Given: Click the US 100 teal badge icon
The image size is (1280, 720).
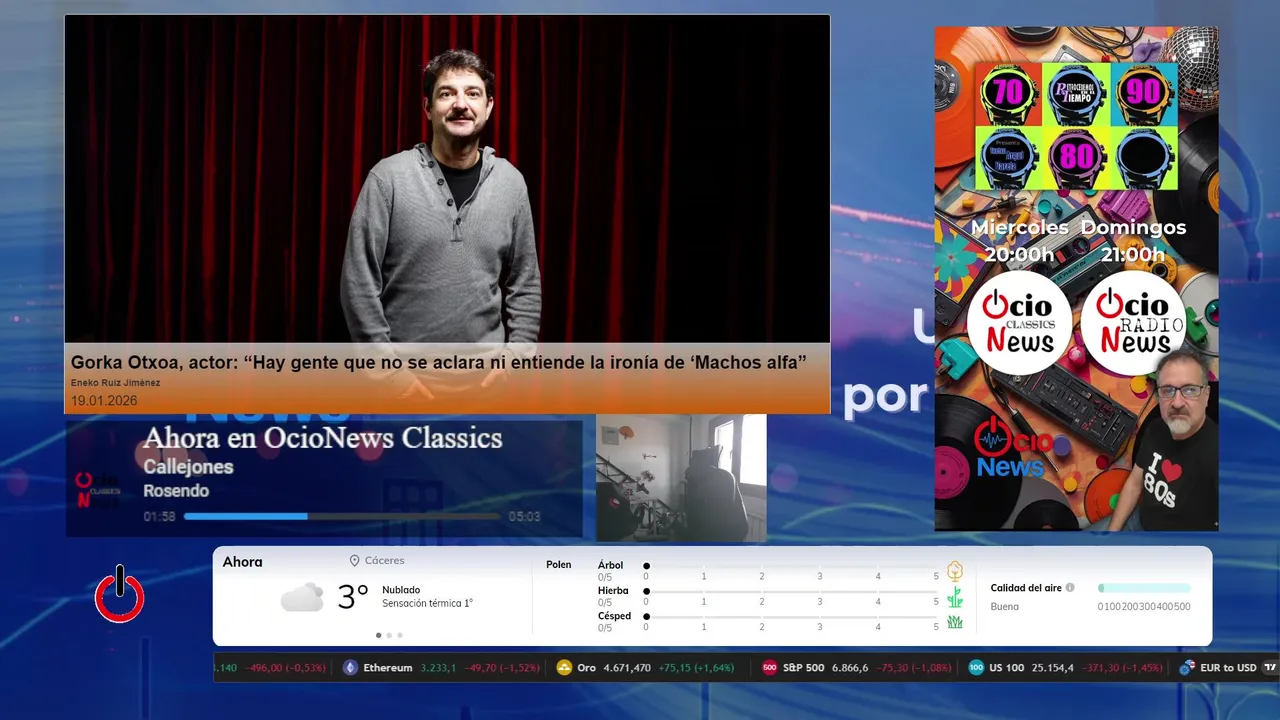Looking at the screenshot, I should [976, 668].
